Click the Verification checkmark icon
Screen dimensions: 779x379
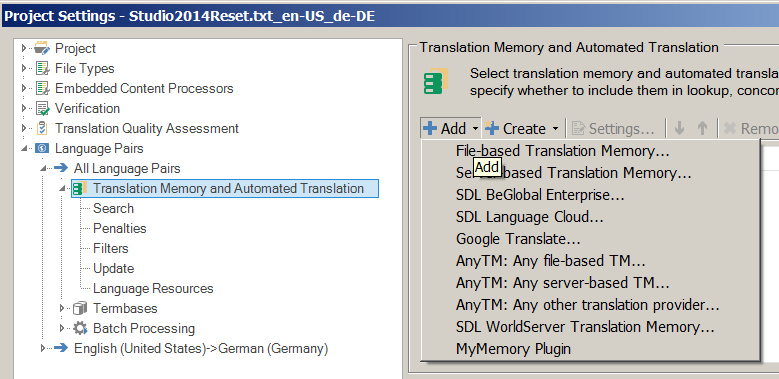tap(42, 108)
